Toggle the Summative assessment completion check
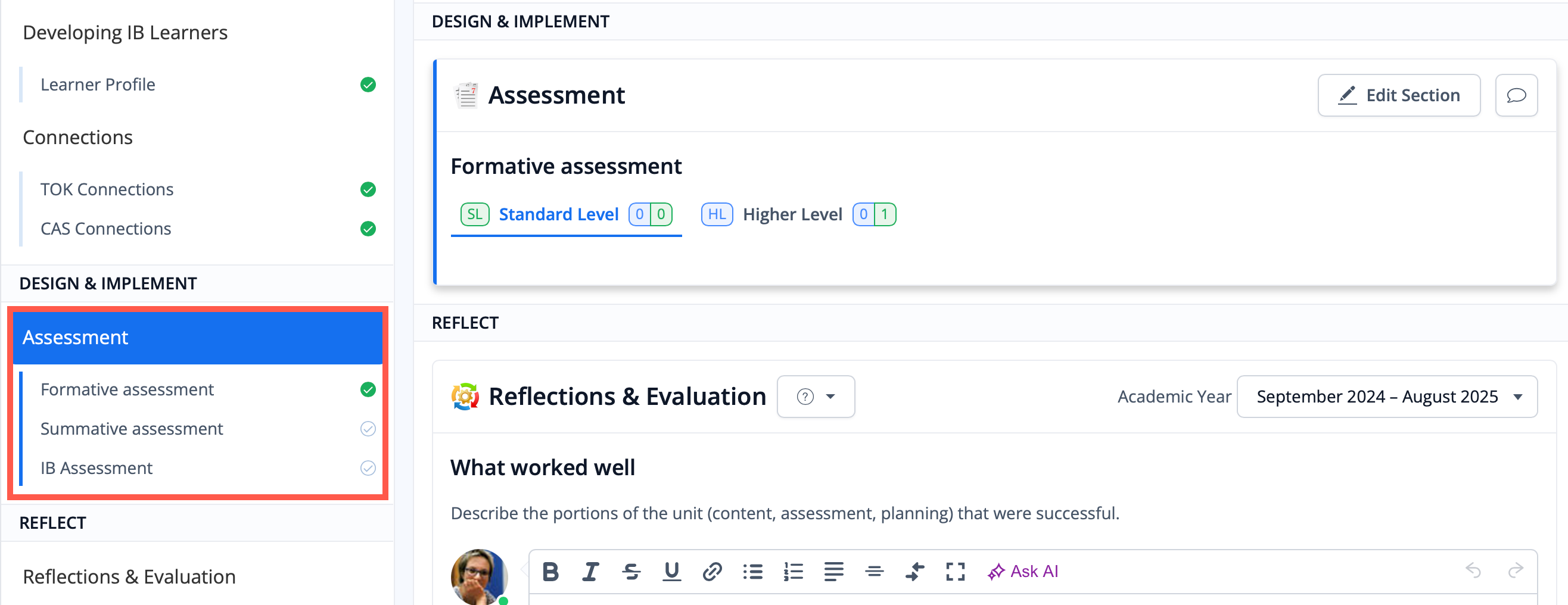The height and width of the screenshot is (605, 1568). click(368, 429)
